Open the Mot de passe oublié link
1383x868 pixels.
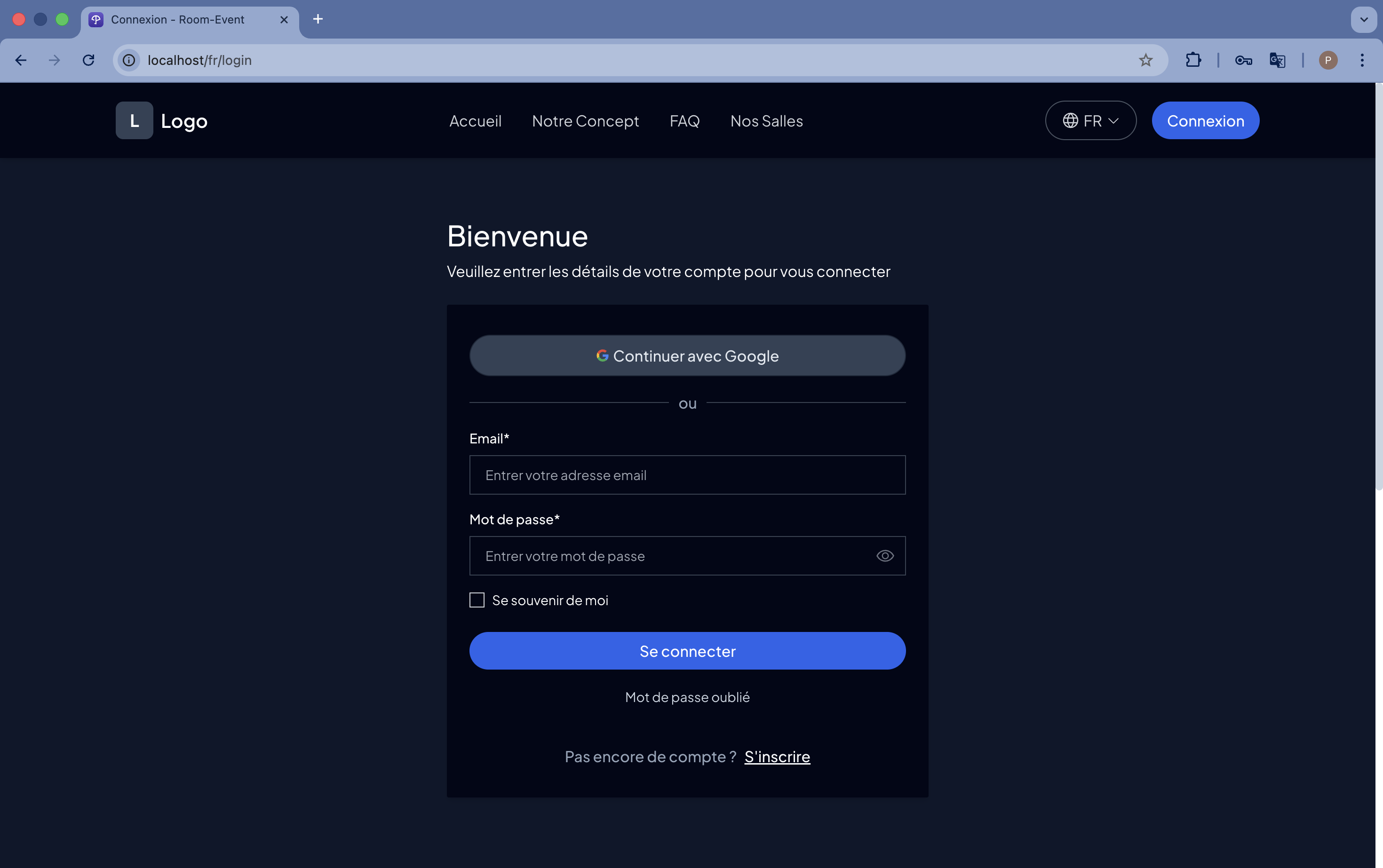[687, 697]
